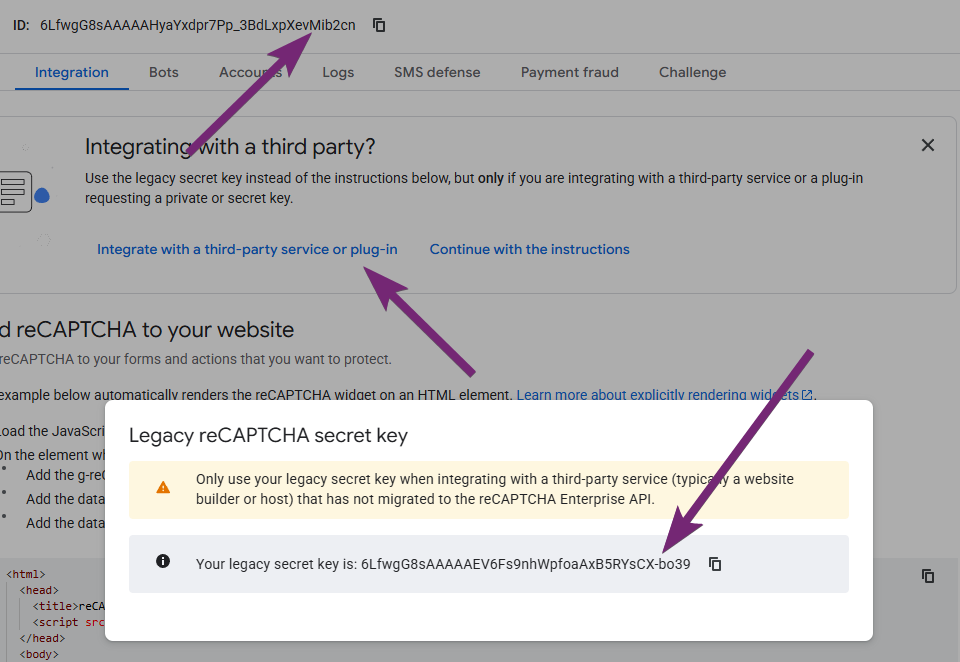The width and height of the screenshot is (960, 662).
Task: Click Integrate with a third-party service link
Action: pos(247,249)
